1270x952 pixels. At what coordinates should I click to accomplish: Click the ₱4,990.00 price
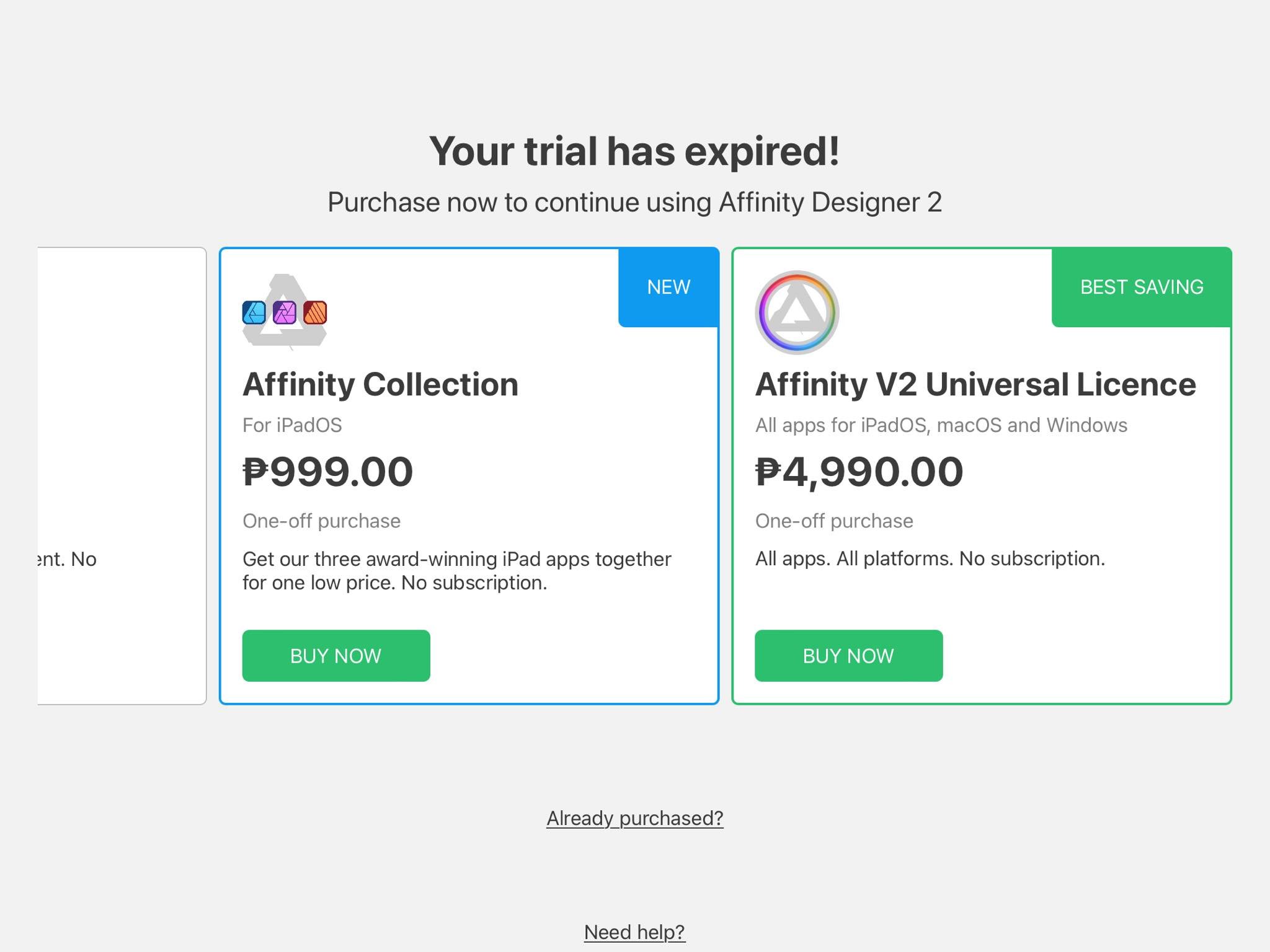(859, 472)
